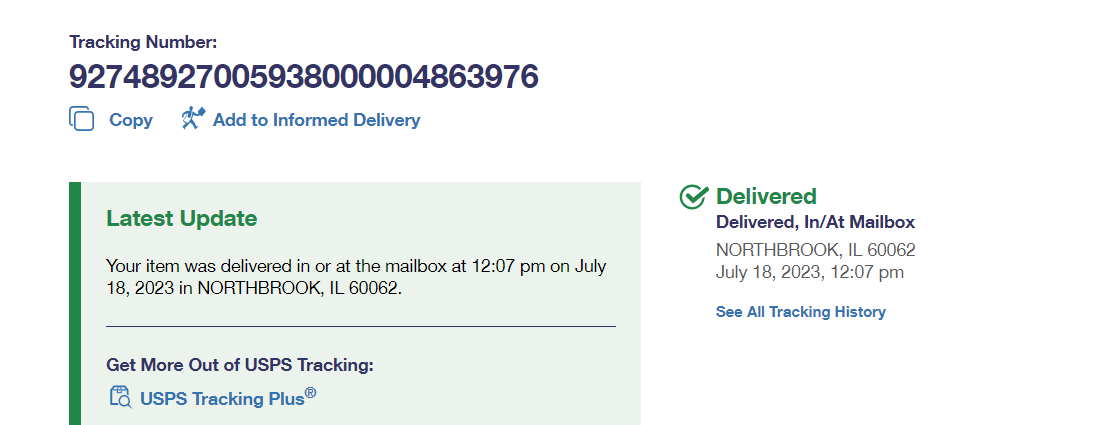The width and height of the screenshot is (1097, 425).
Task: Click the Copy text link
Action: [131, 120]
